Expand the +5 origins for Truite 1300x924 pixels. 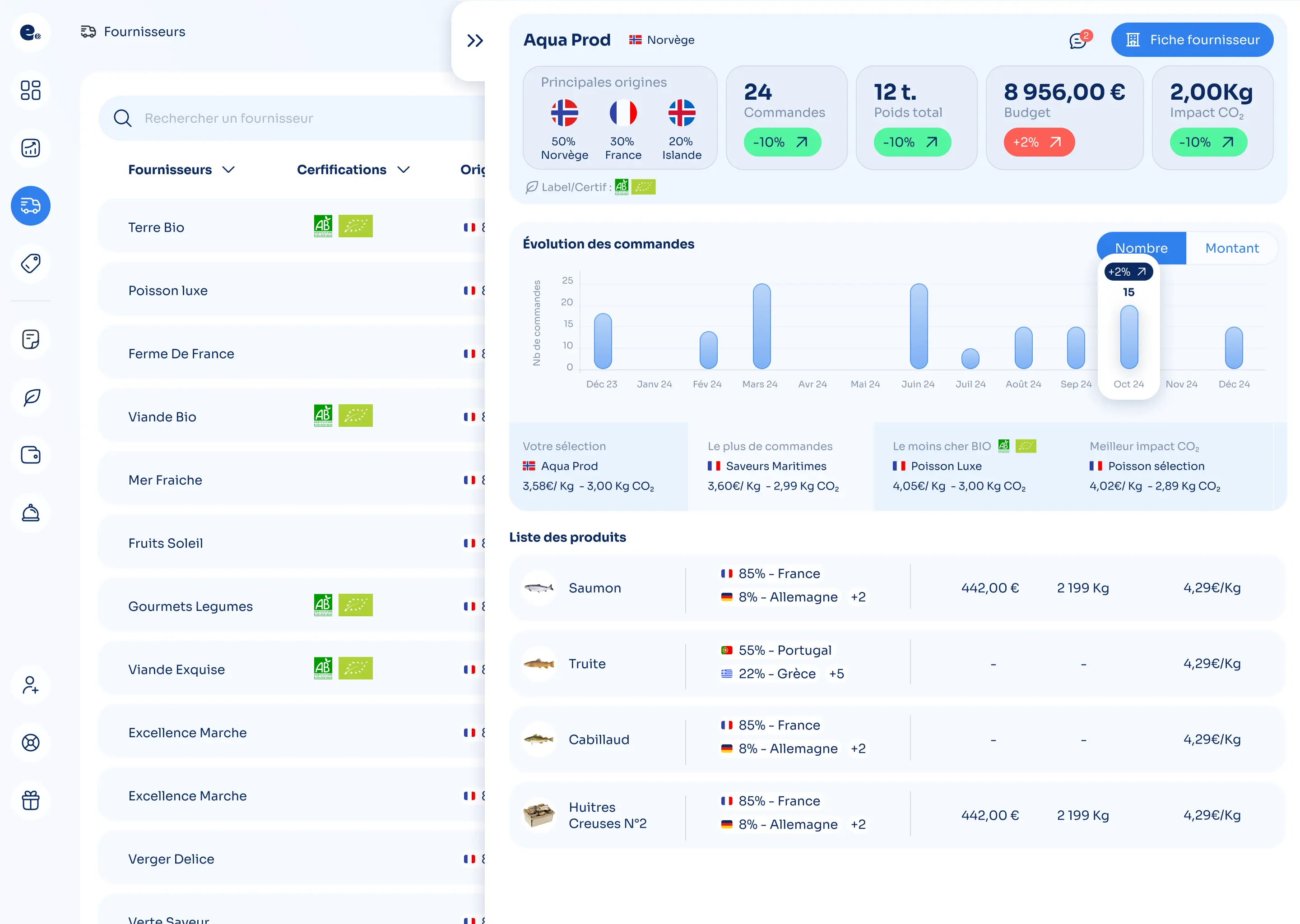pyautogui.click(x=836, y=674)
